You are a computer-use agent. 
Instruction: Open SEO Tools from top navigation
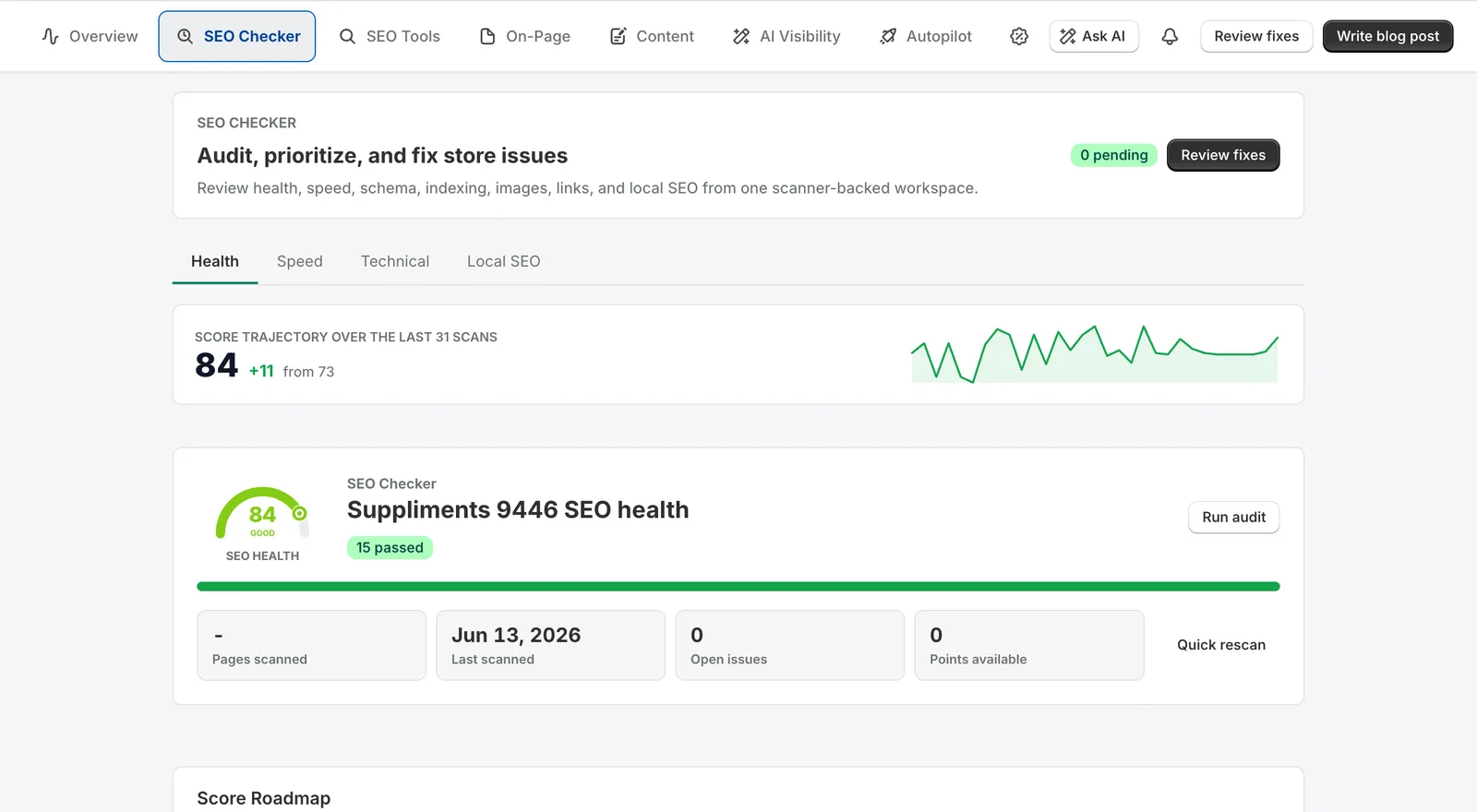pyautogui.click(x=389, y=36)
